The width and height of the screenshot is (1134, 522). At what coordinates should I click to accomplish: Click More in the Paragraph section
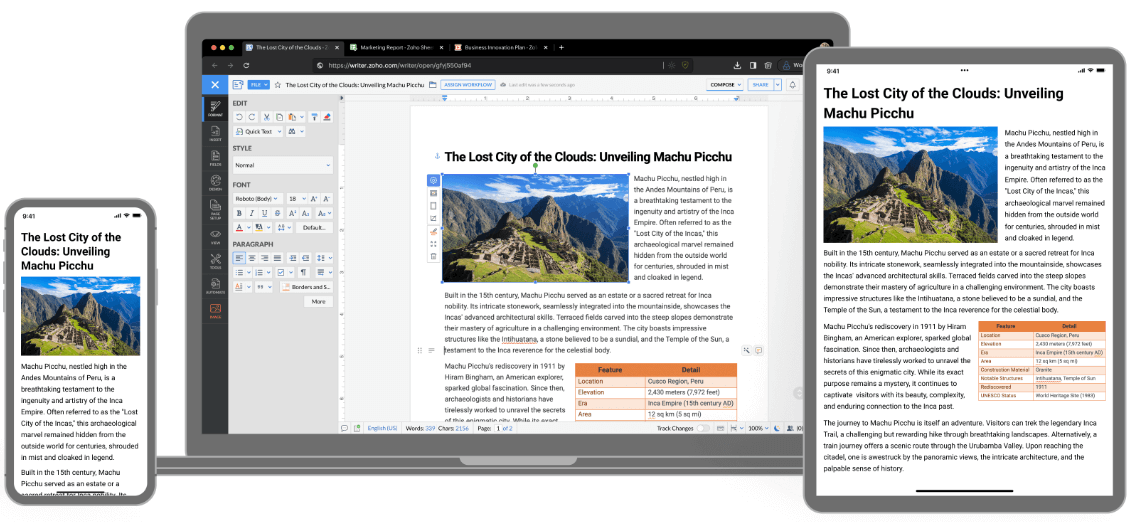tap(318, 301)
